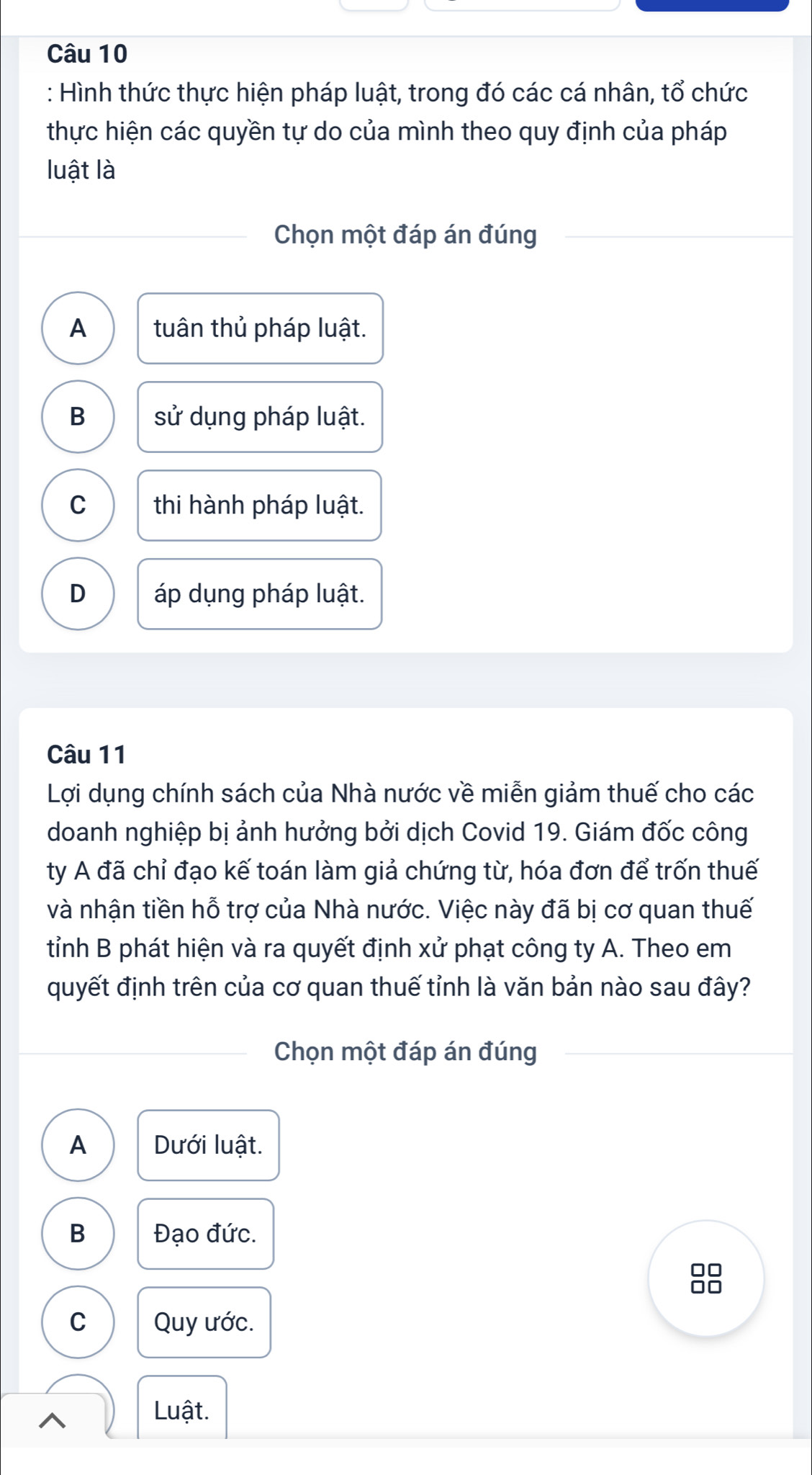Select circle C for Câu 11
Image resolution: width=812 pixels, height=1475 pixels.
point(78,1322)
